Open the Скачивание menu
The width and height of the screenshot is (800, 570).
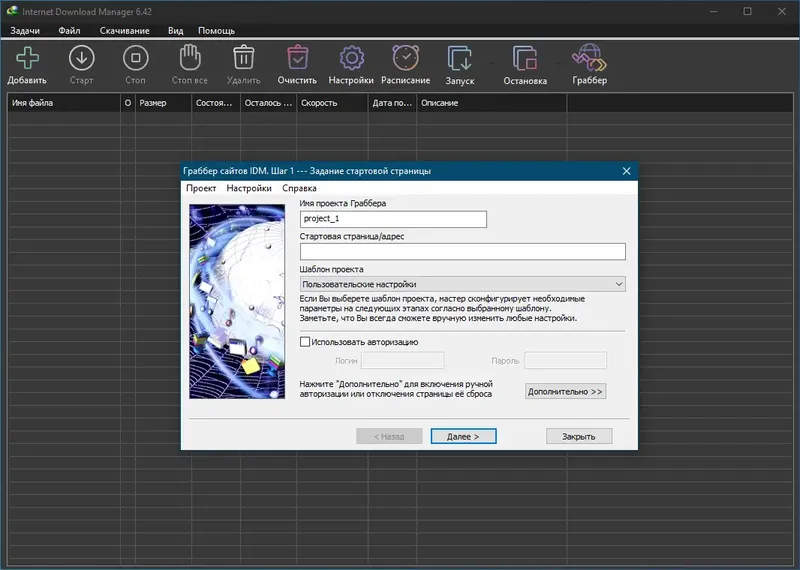pyautogui.click(x=124, y=31)
